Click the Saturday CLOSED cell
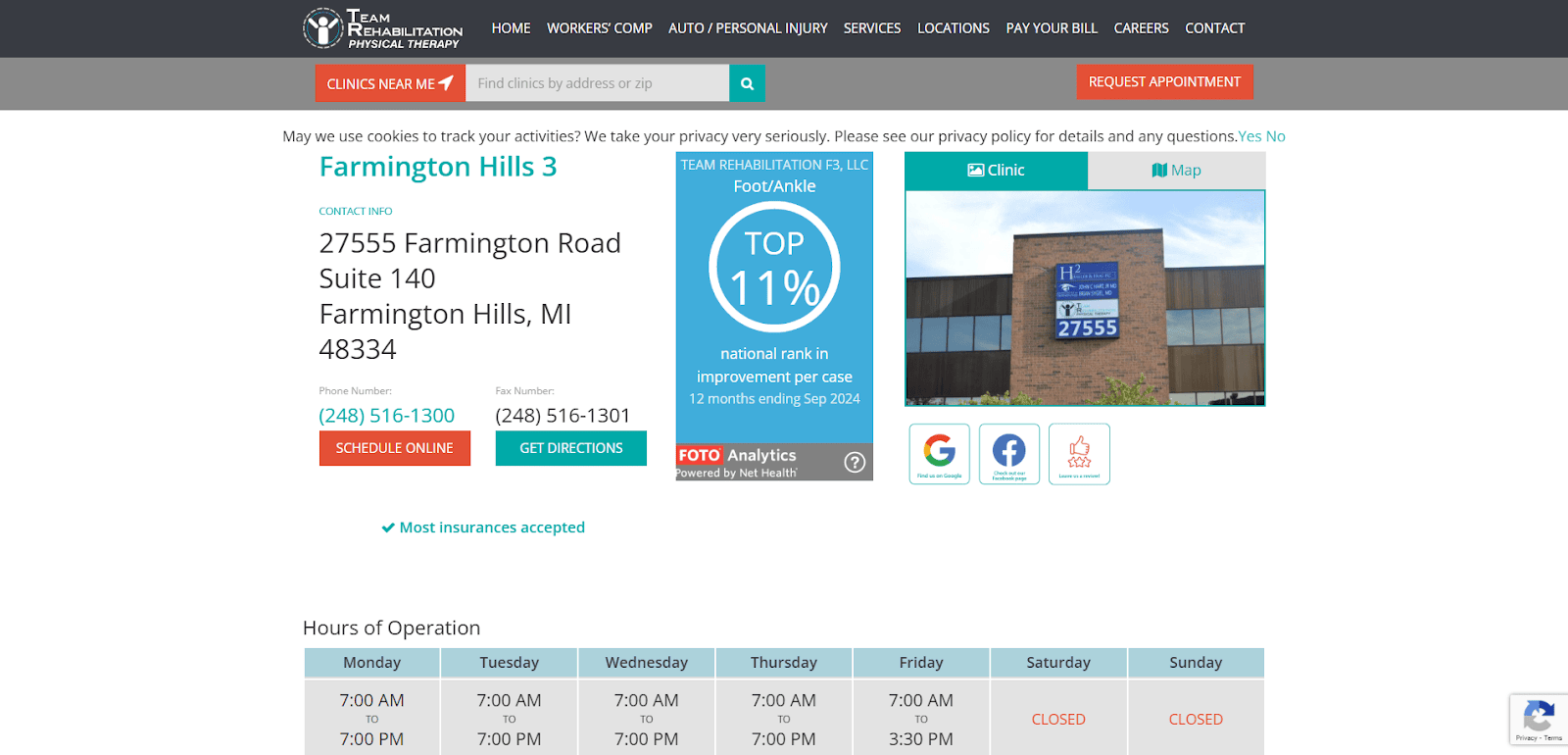This screenshot has height=755, width=1568. (1058, 720)
